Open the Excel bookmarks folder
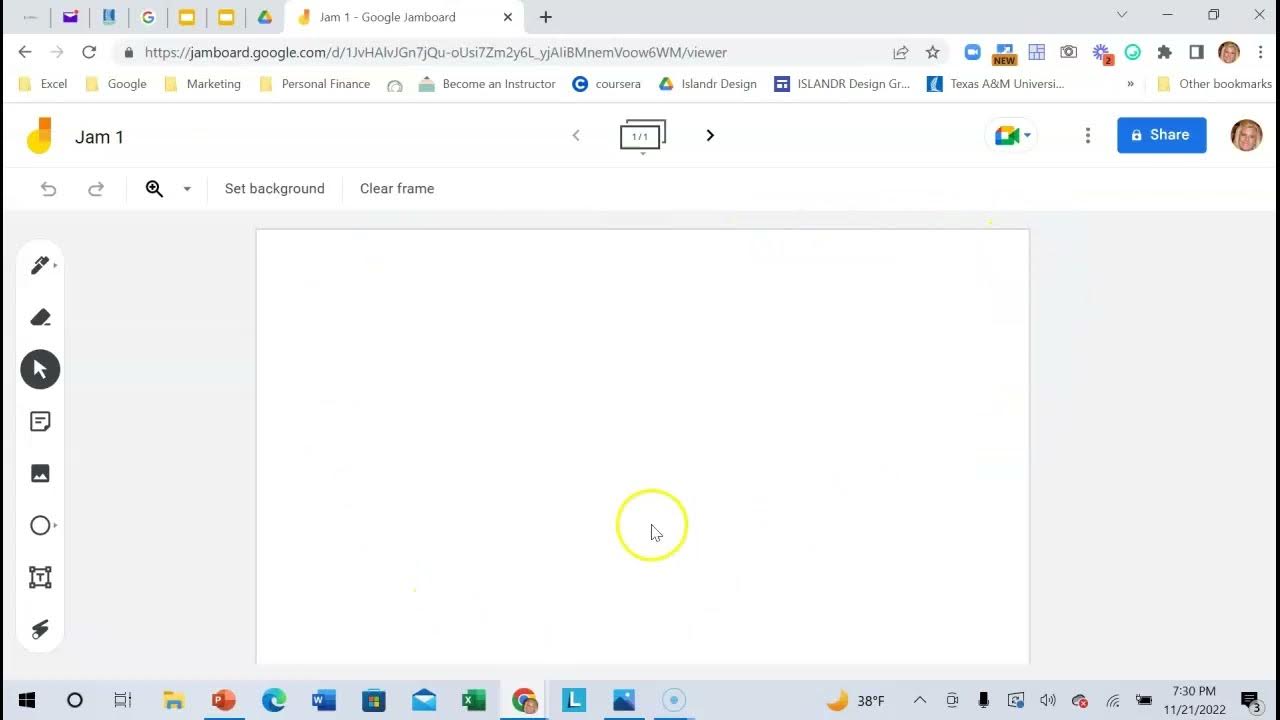 (x=43, y=84)
